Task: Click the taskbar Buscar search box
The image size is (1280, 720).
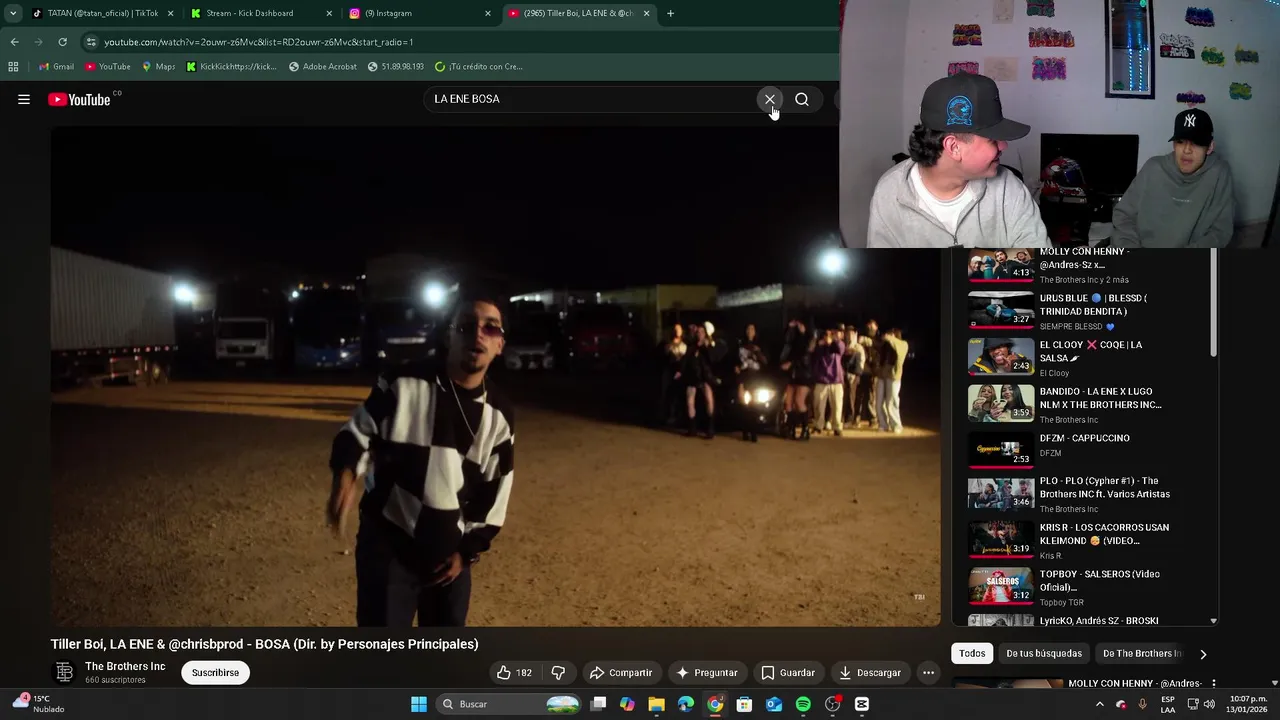Action: pyautogui.click(x=510, y=704)
